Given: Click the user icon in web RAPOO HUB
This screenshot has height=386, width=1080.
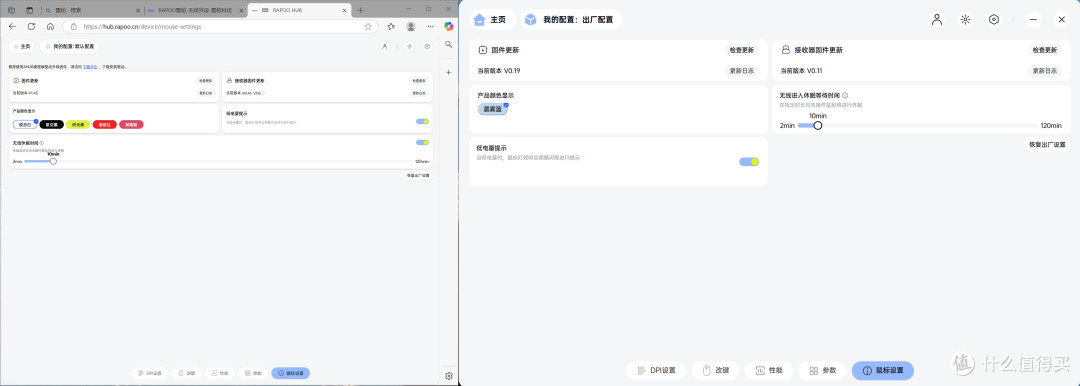Looking at the screenshot, I should pos(384,46).
